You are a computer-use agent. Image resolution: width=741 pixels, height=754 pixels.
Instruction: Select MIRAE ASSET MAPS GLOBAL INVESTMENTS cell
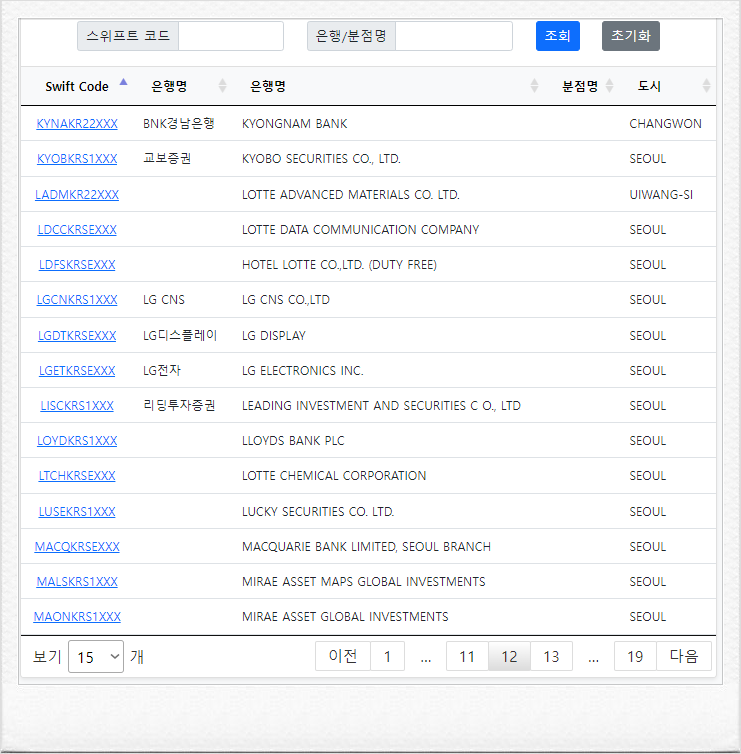[364, 582]
